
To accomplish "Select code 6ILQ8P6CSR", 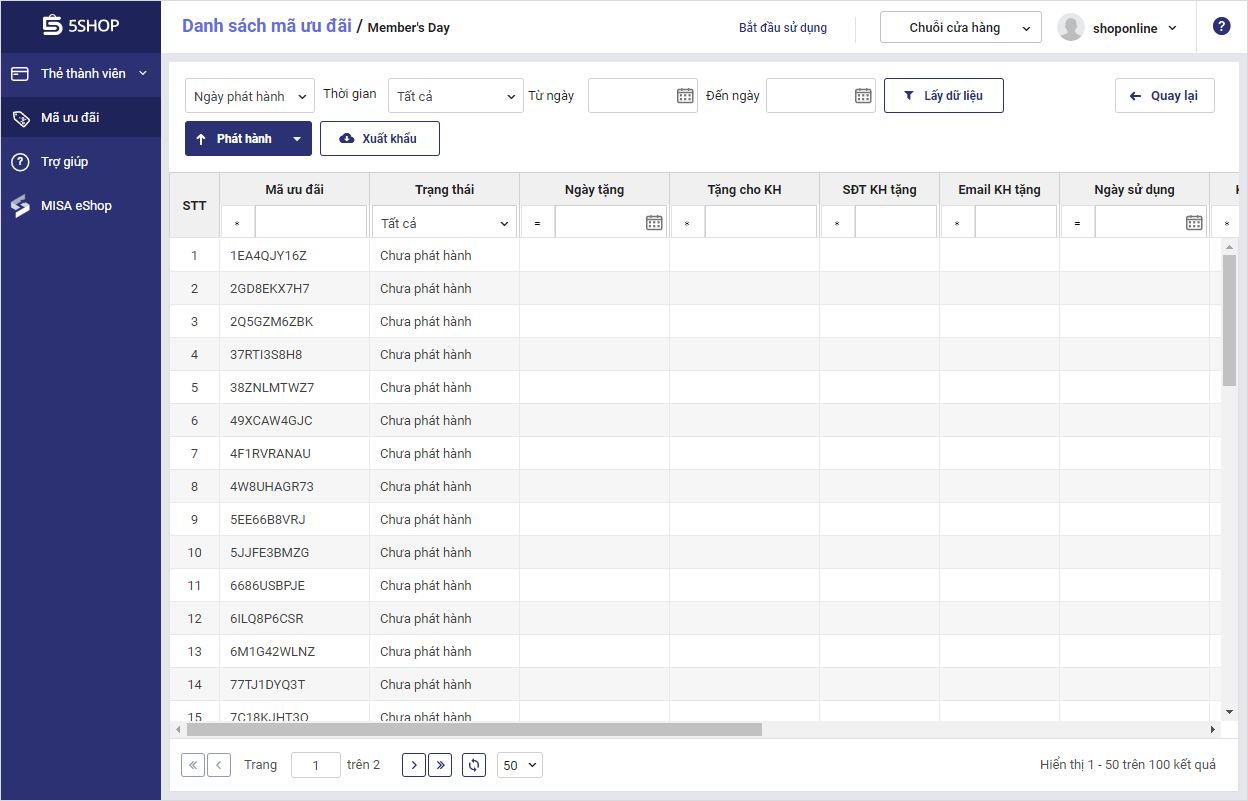I will (267, 619).
